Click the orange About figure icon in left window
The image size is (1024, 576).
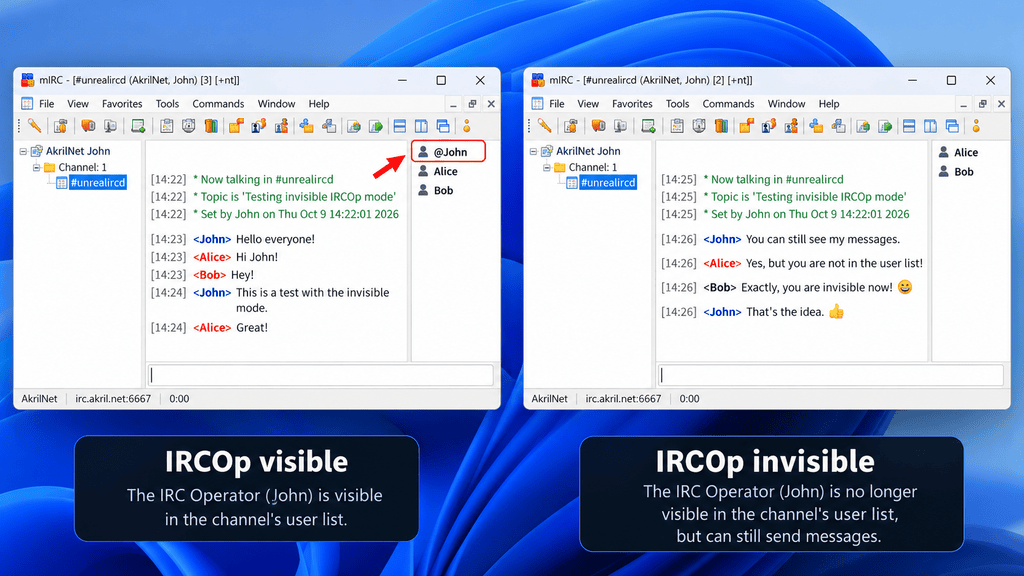[467, 126]
